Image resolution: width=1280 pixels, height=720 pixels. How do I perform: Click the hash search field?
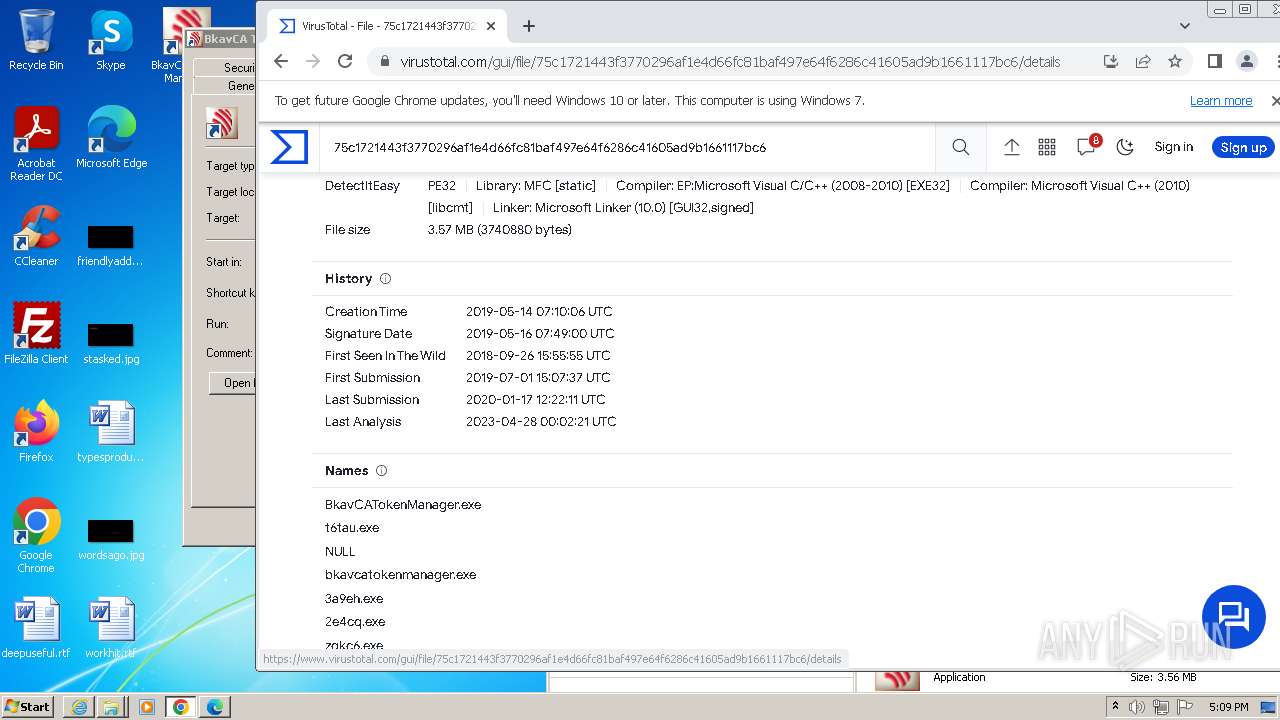tap(630, 147)
